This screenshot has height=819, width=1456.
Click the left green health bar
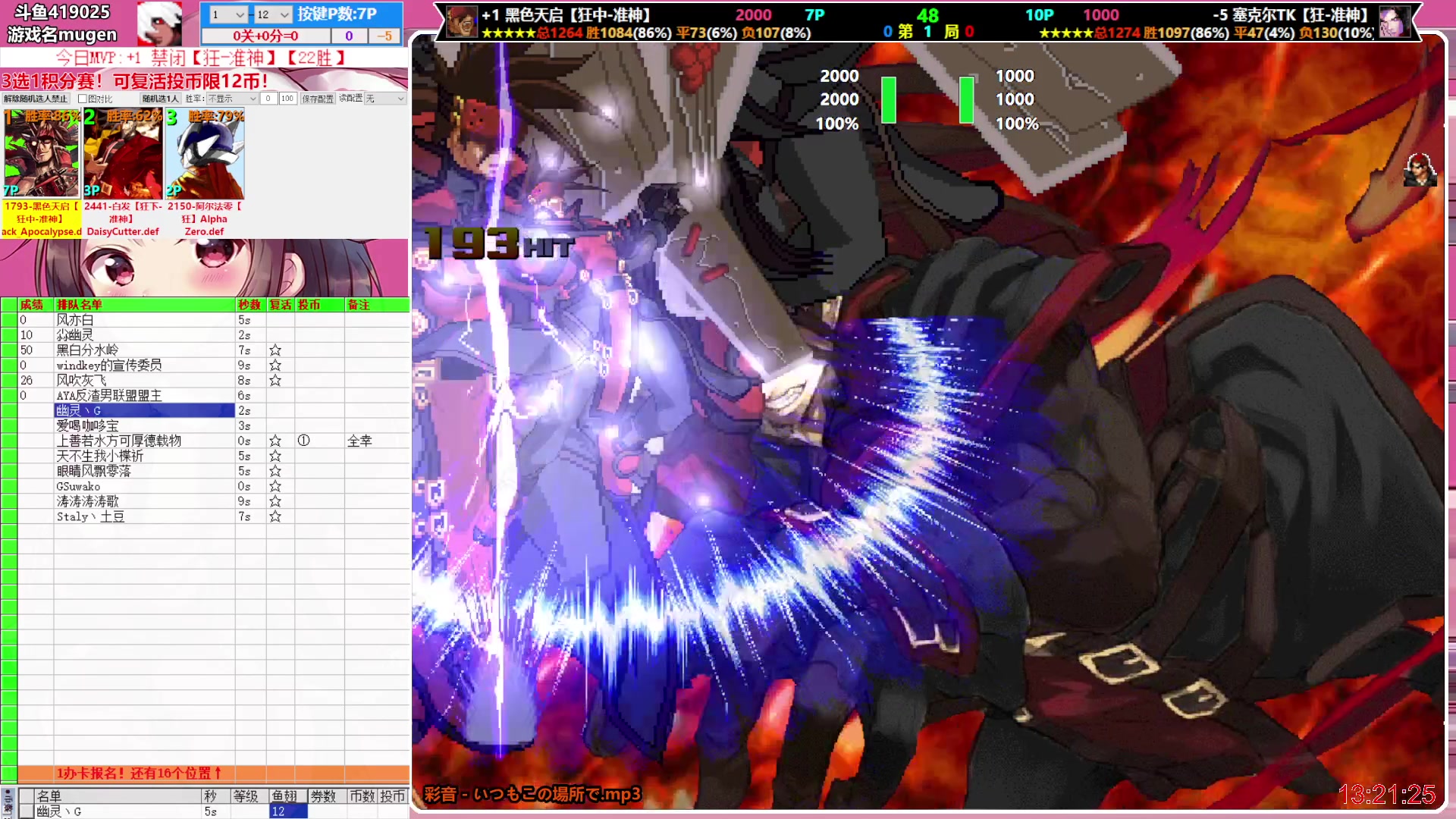[889, 99]
